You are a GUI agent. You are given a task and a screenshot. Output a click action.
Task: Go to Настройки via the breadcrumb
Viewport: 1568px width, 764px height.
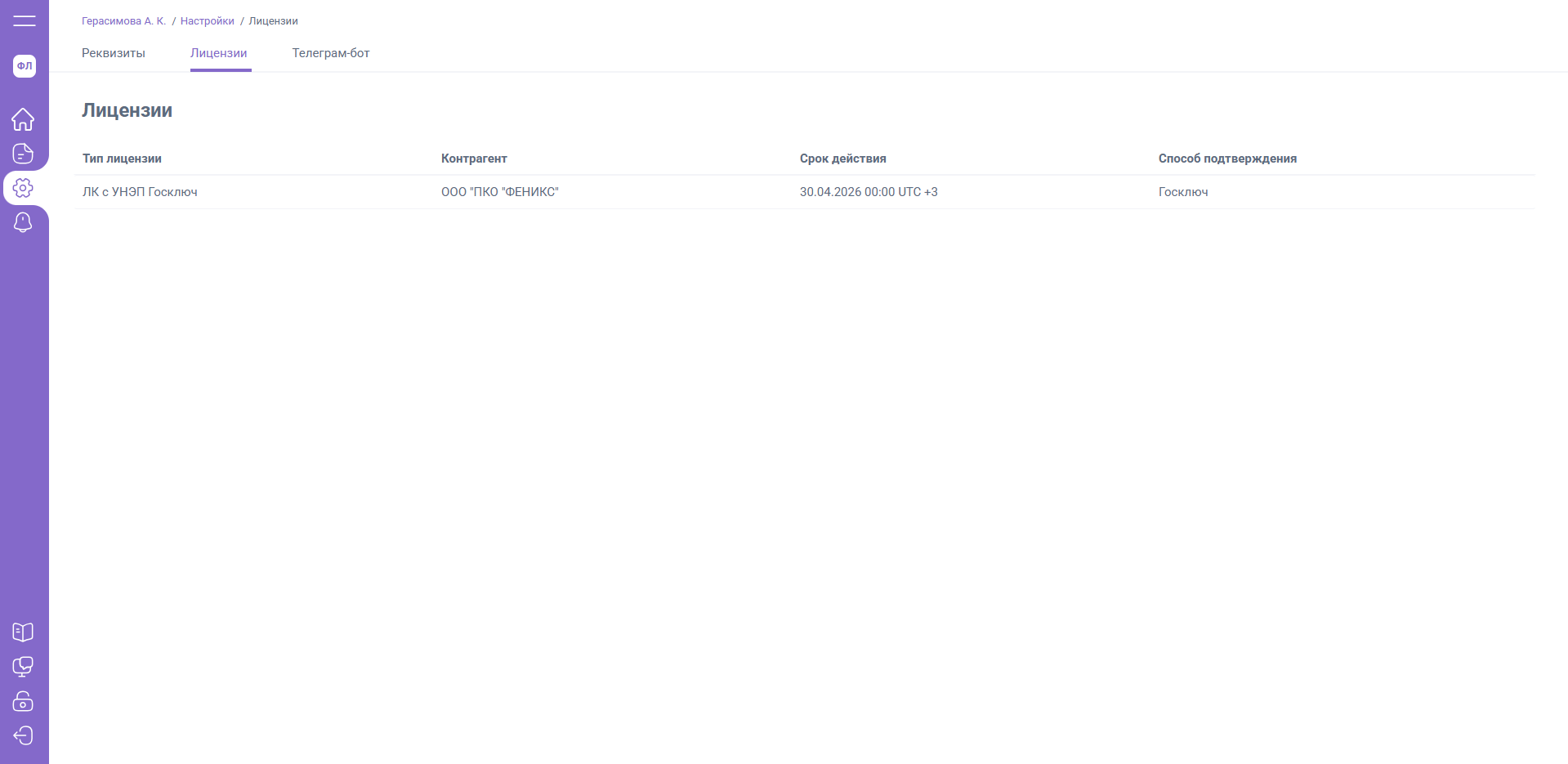(208, 21)
